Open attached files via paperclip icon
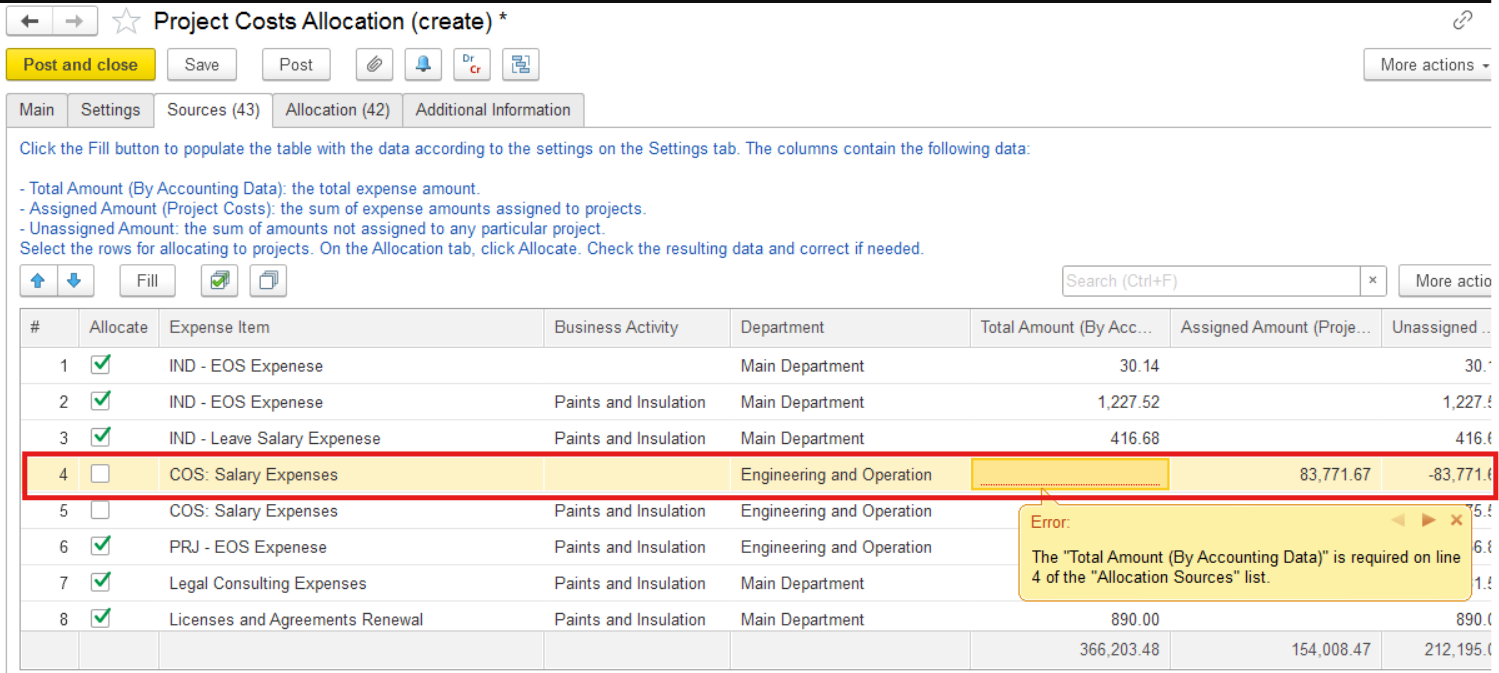The height and width of the screenshot is (673, 1499). (x=374, y=65)
